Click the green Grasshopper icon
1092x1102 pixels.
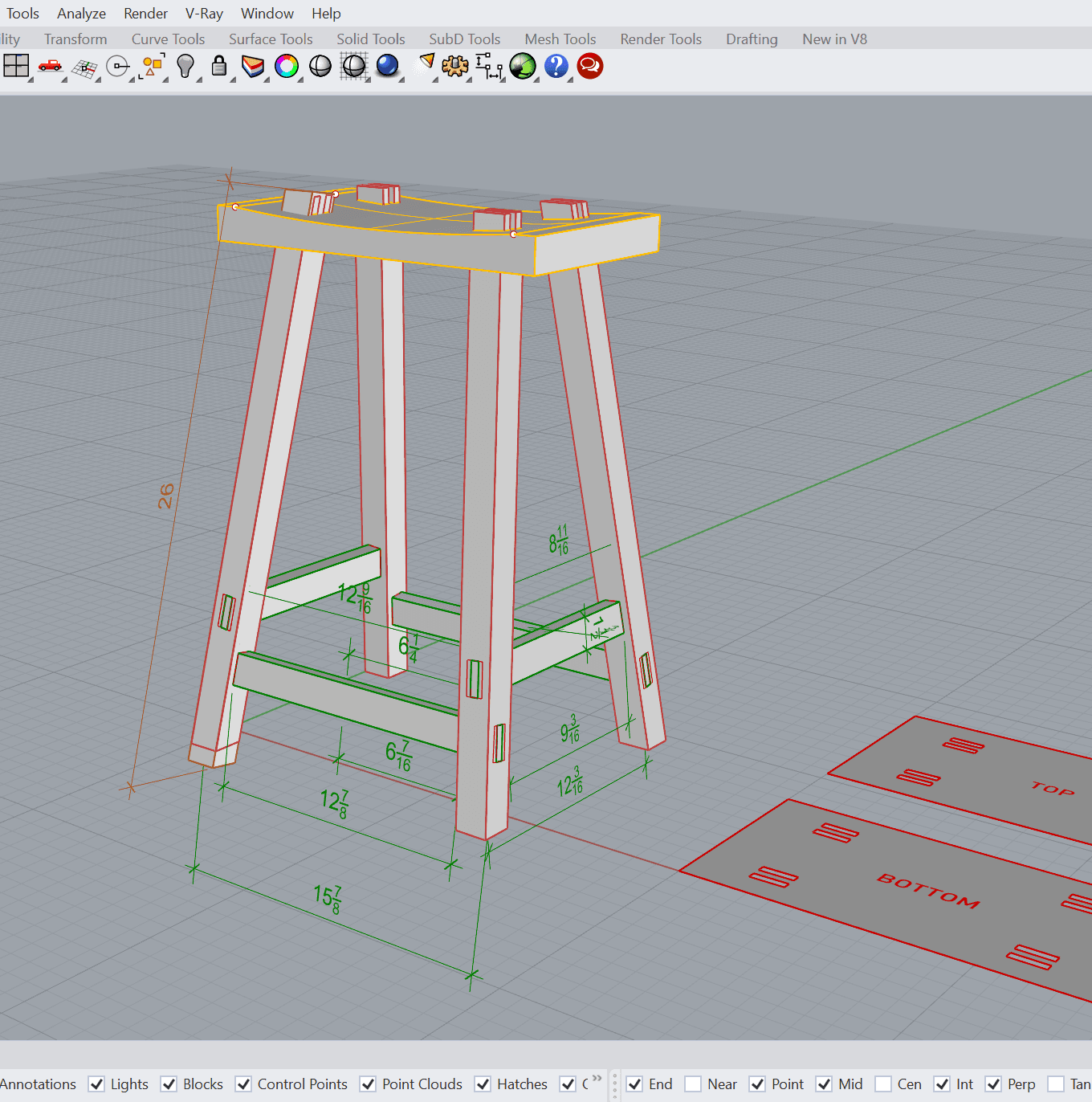[523, 66]
